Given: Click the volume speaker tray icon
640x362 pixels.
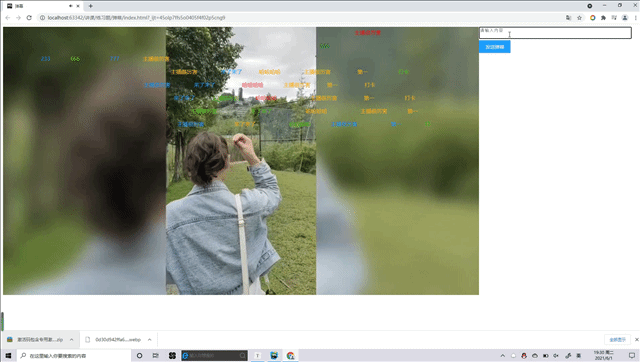Looking at the screenshot, I should coord(556,355).
